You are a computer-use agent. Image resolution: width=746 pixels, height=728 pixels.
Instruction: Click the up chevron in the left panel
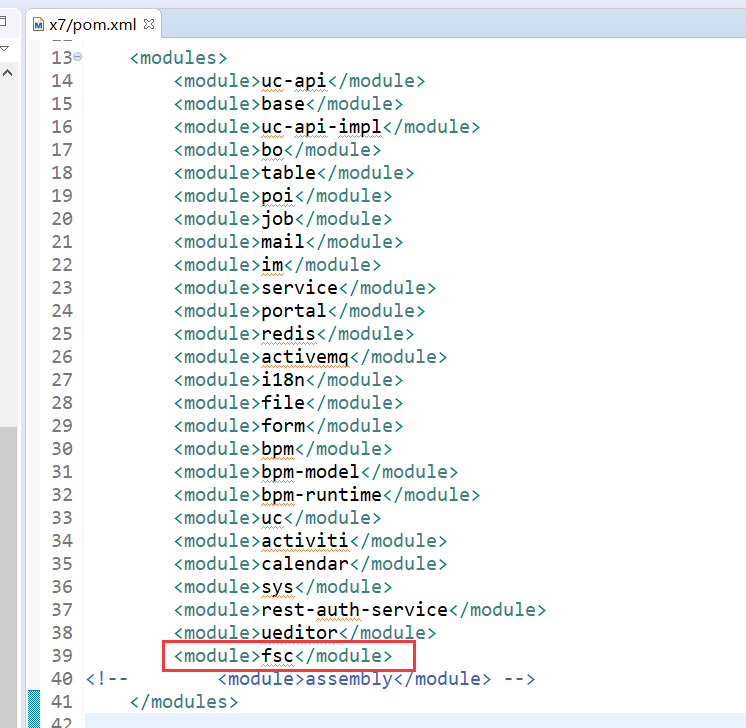pos(7,73)
